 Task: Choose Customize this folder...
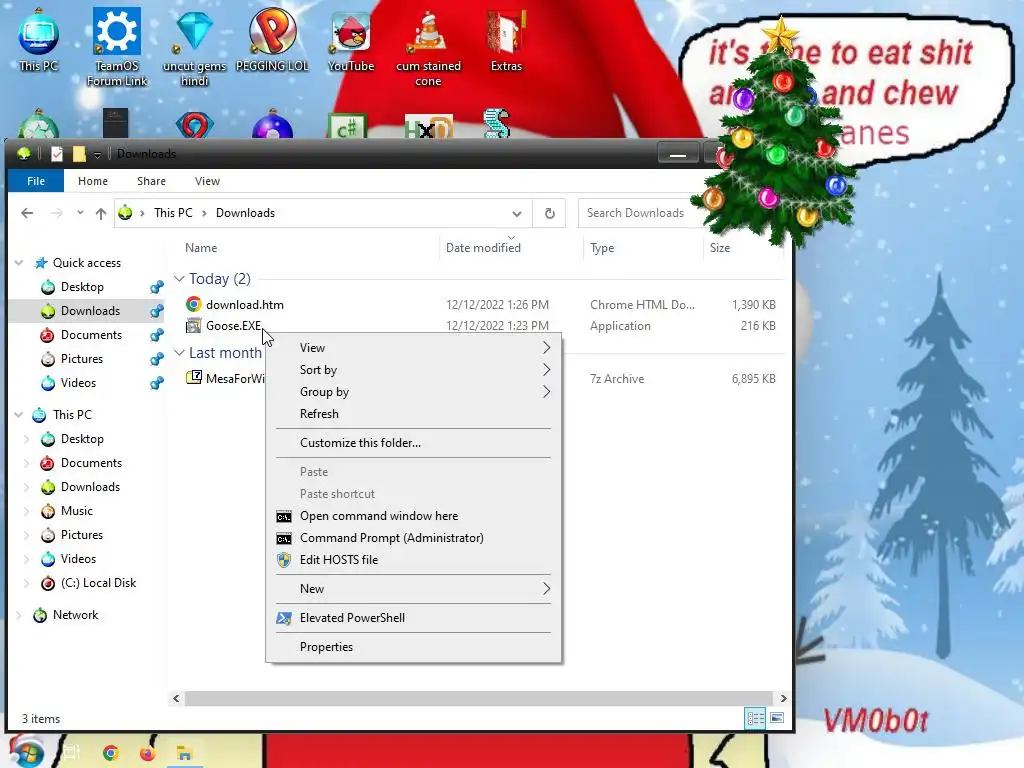[x=413, y=443]
